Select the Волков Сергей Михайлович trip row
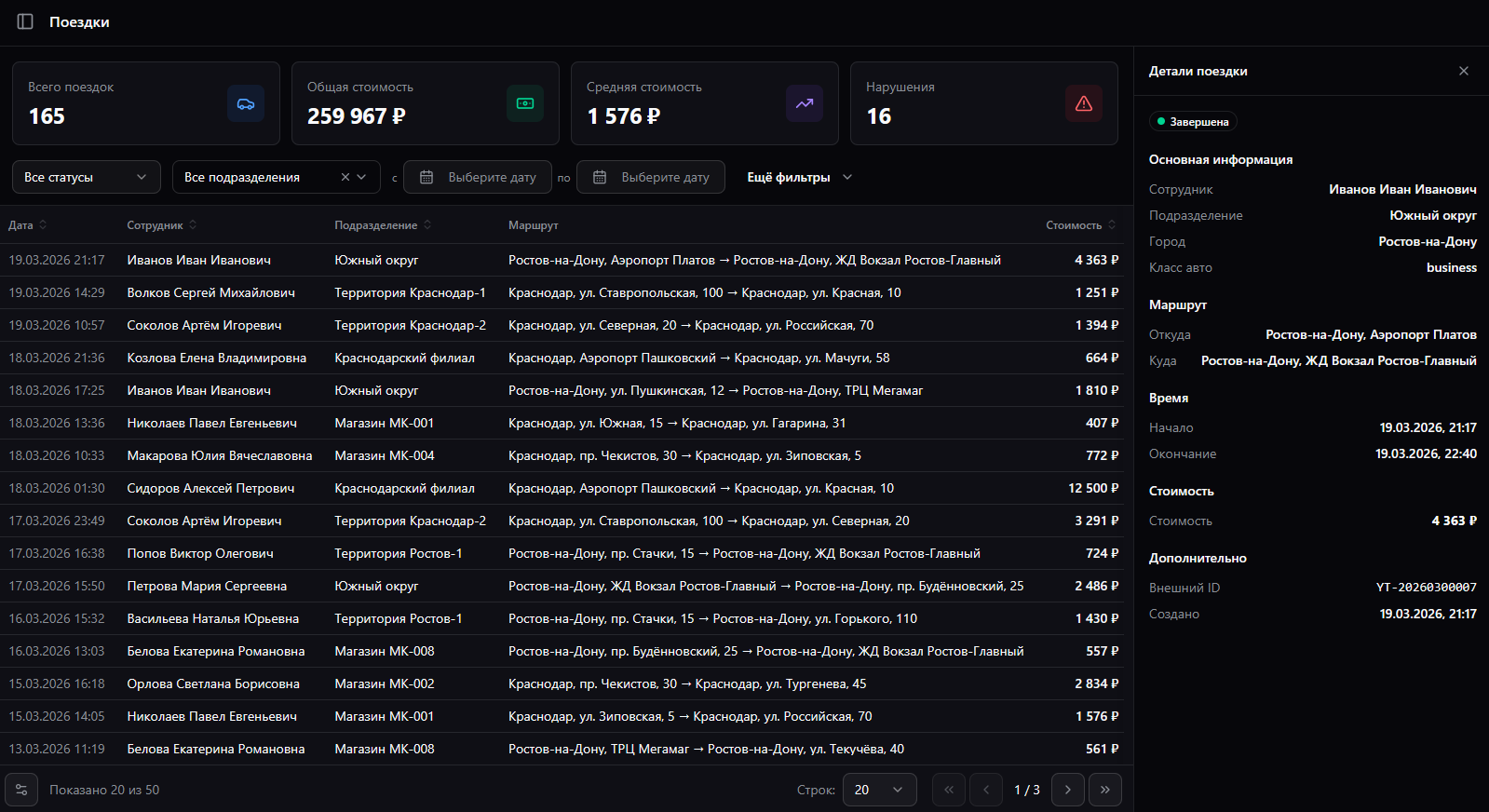 click(x=210, y=292)
